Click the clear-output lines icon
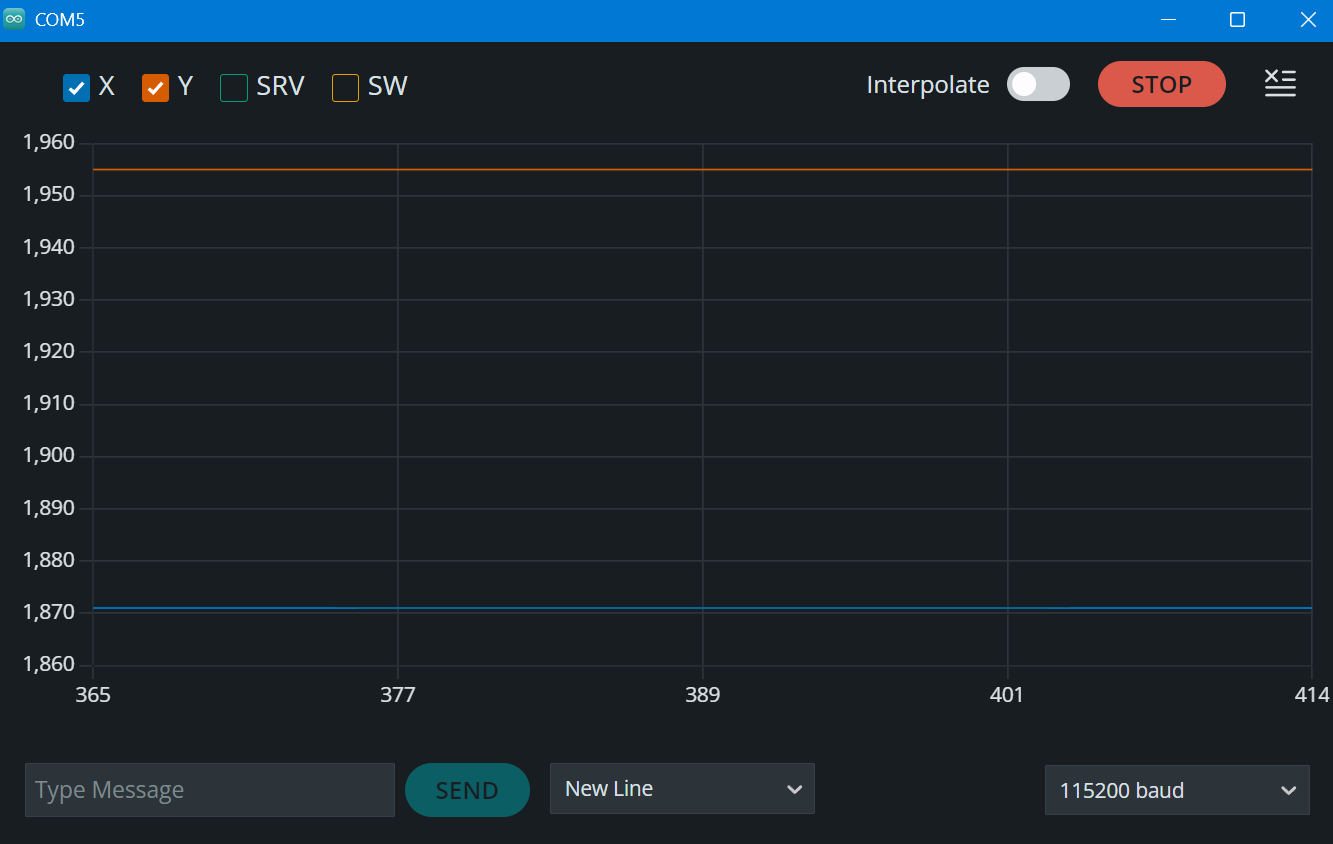Image resolution: width=1333 pixels, height=844 pixels. tap(1280, 84)
